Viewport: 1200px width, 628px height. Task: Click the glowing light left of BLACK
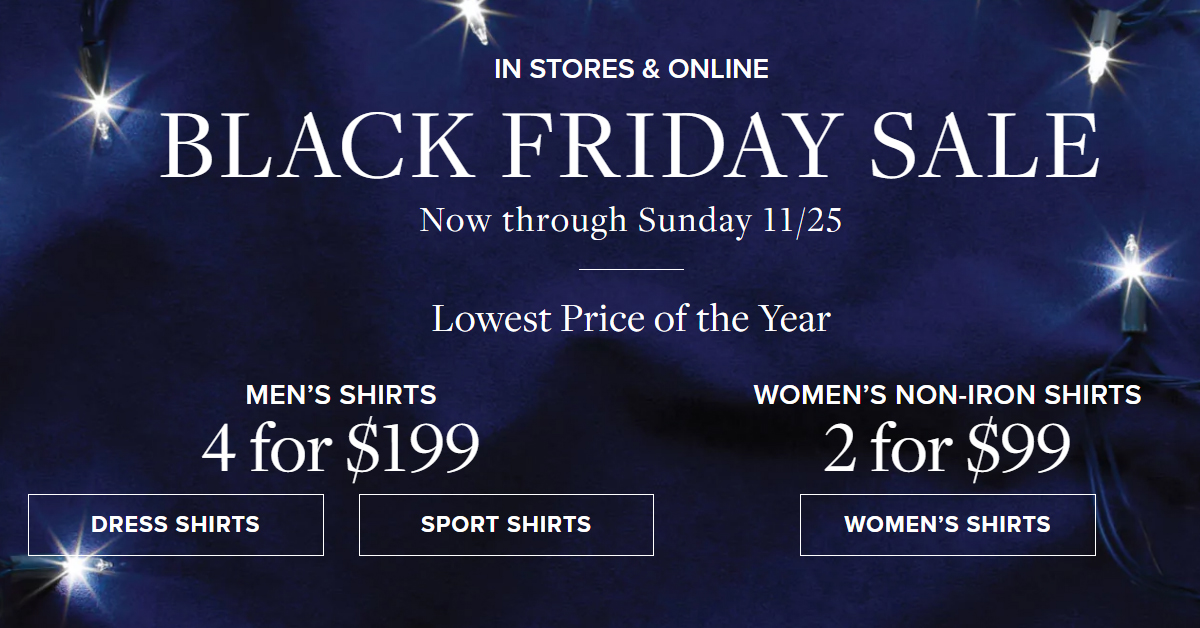point(100,104)
